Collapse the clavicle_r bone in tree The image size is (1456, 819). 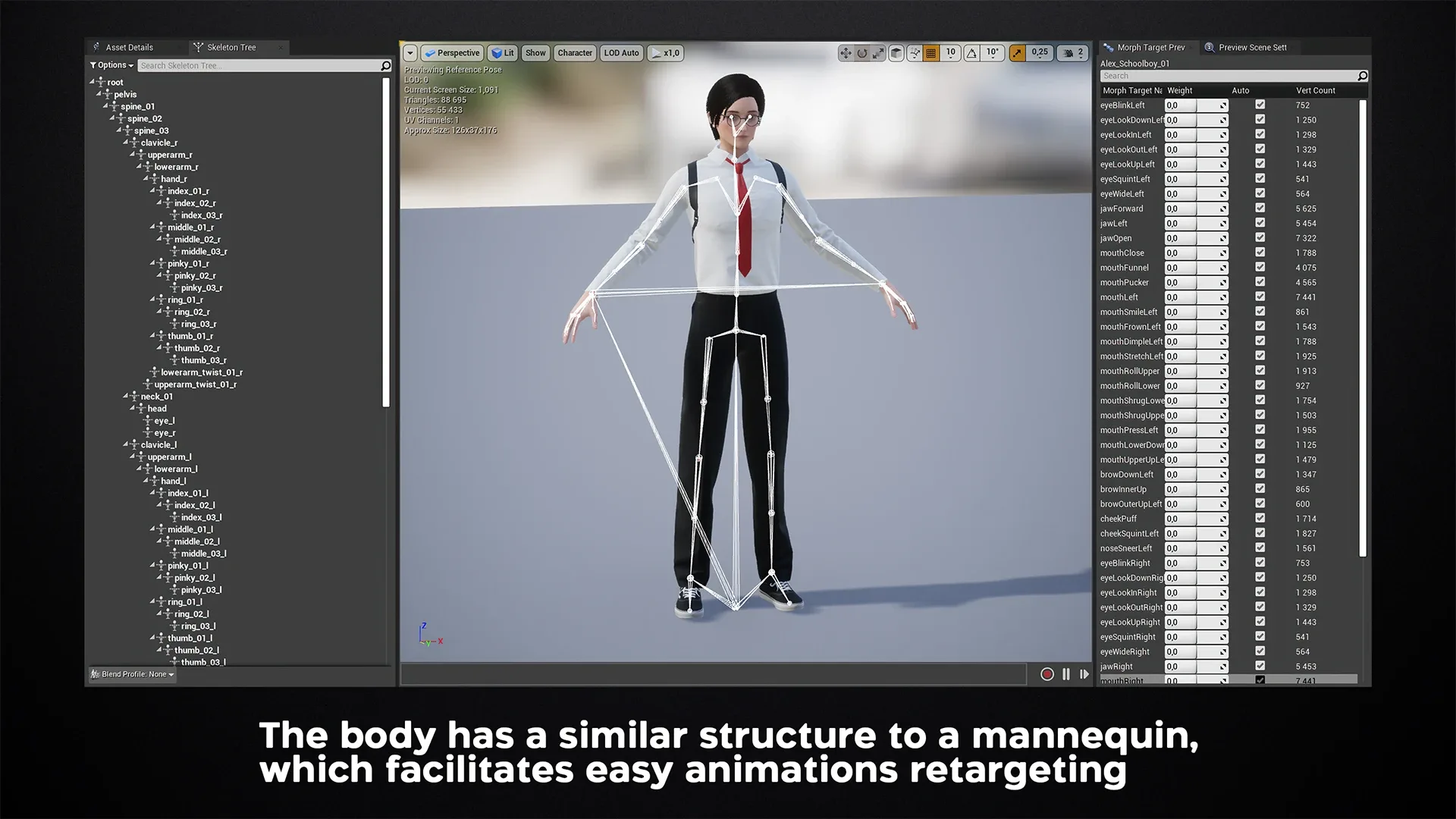(126, 142)
